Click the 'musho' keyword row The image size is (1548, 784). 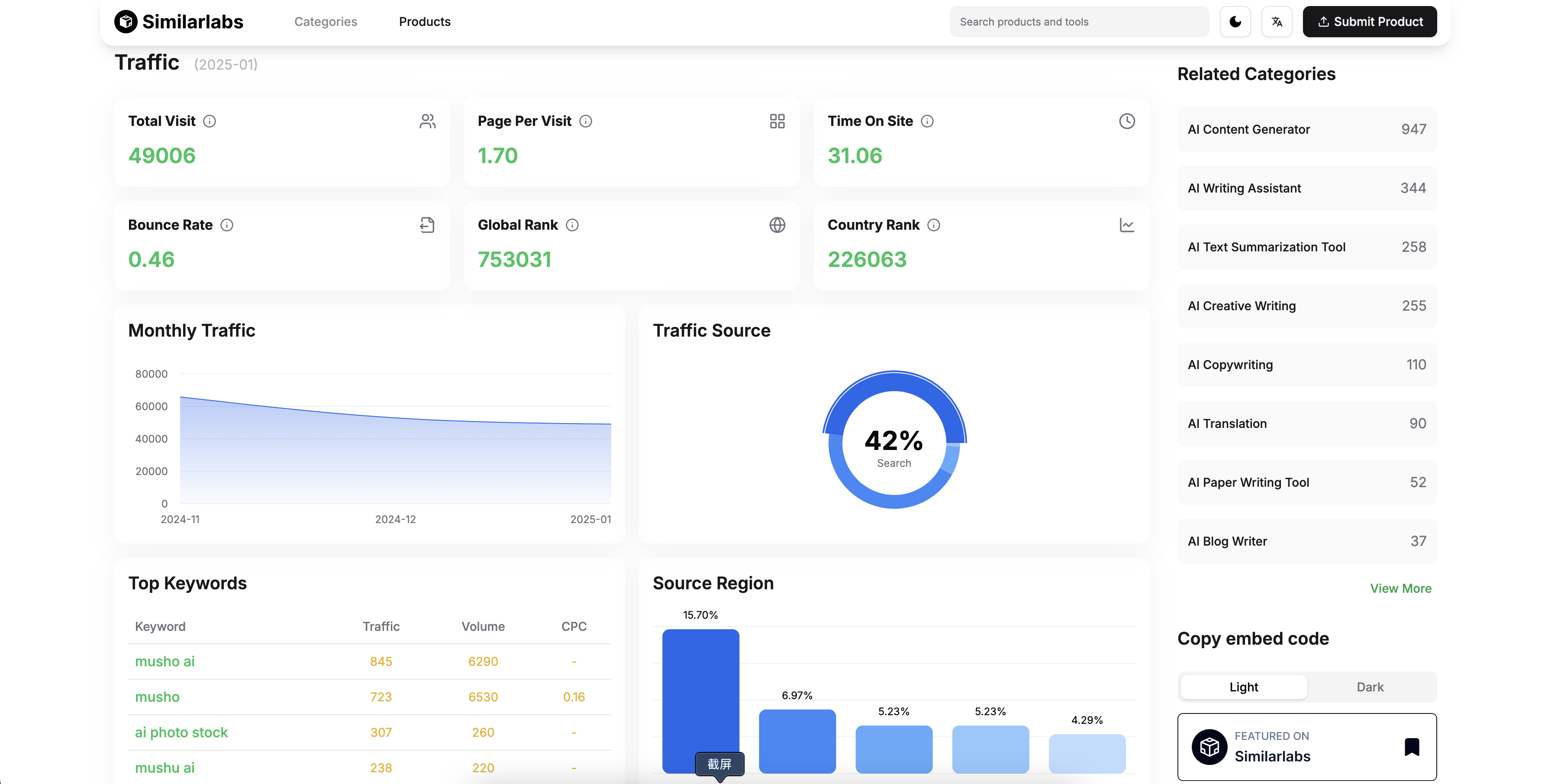(369, 697)
